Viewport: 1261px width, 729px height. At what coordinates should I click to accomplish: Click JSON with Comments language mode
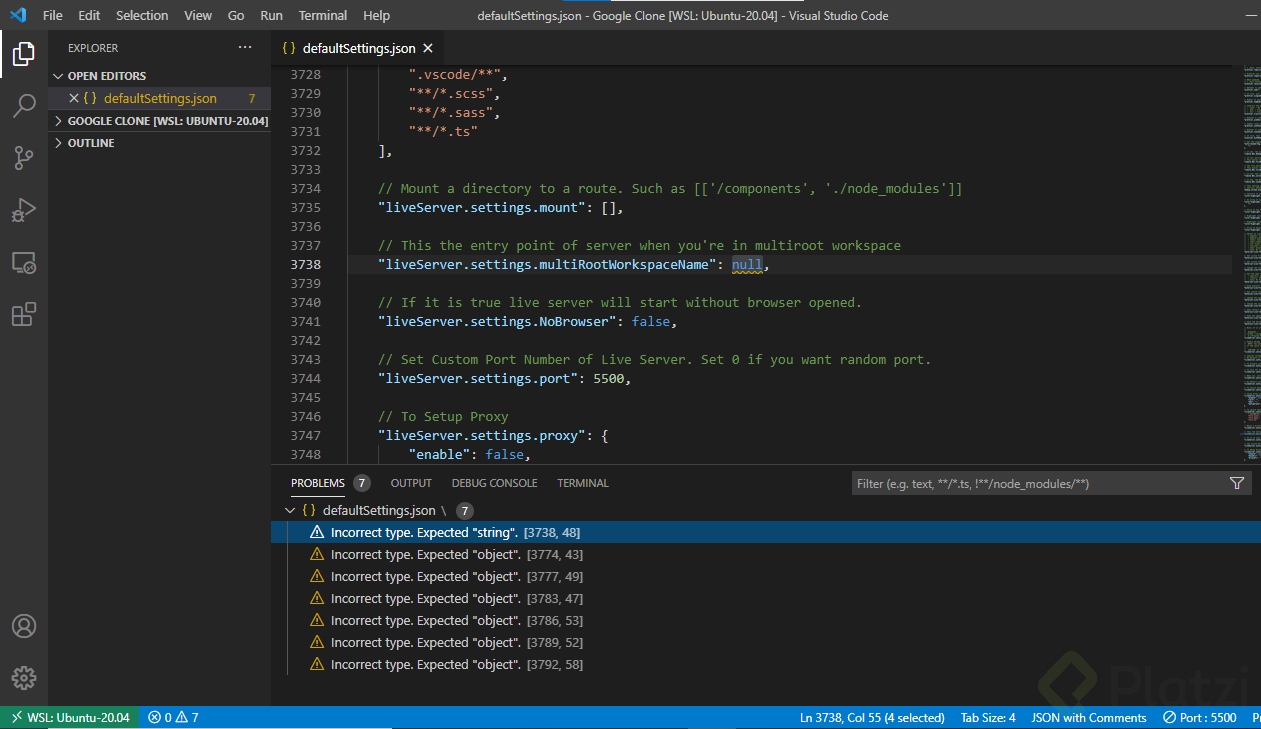click(1089, 717)
